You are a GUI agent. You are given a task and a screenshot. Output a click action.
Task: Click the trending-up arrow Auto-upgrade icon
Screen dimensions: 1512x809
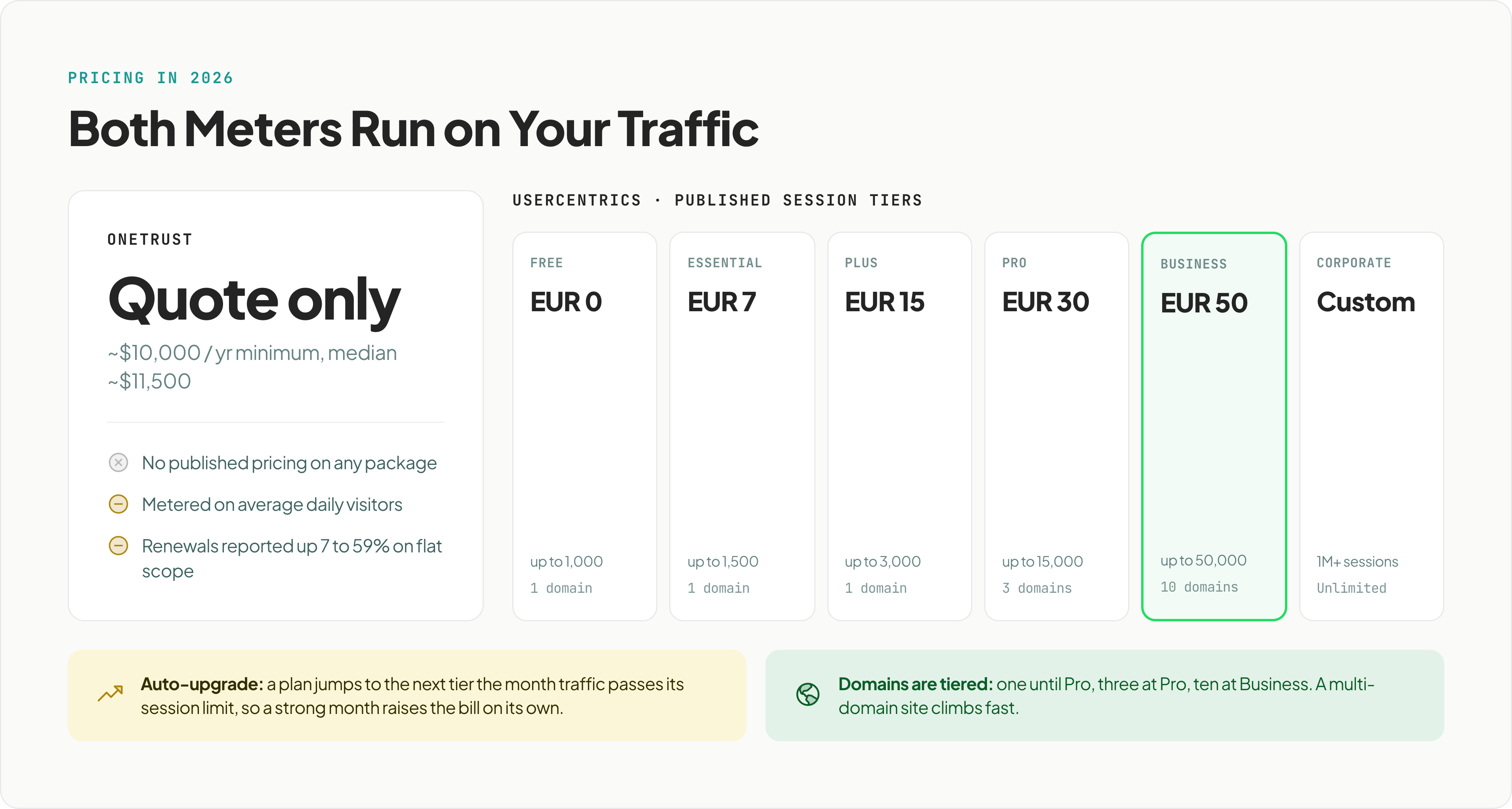pos(110,694)
